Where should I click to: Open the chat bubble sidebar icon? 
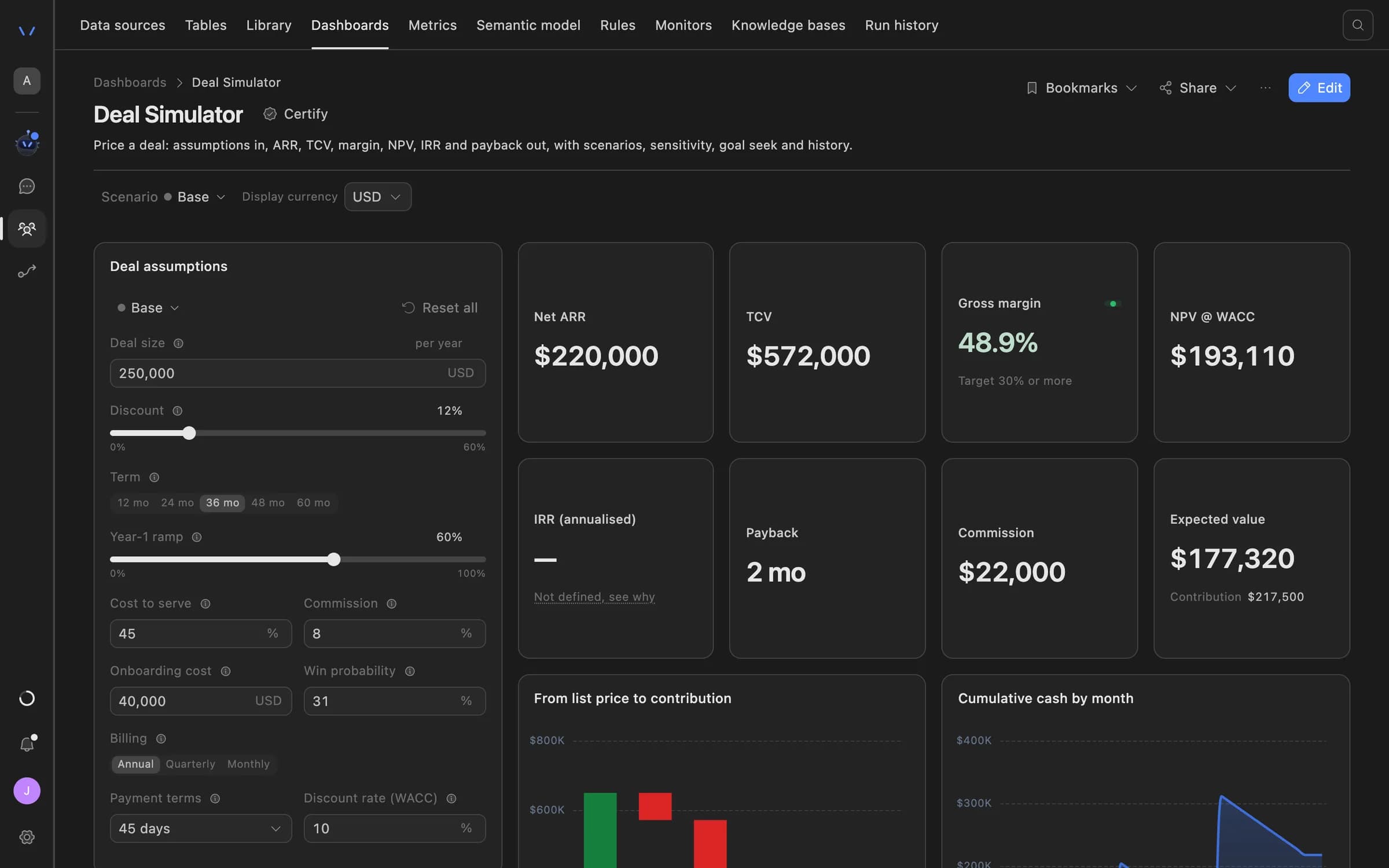click(x=27, y=186)
